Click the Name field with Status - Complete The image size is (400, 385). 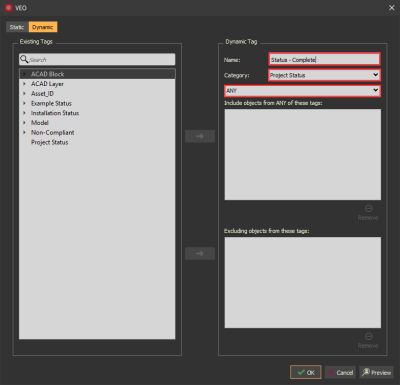(324, 60)
